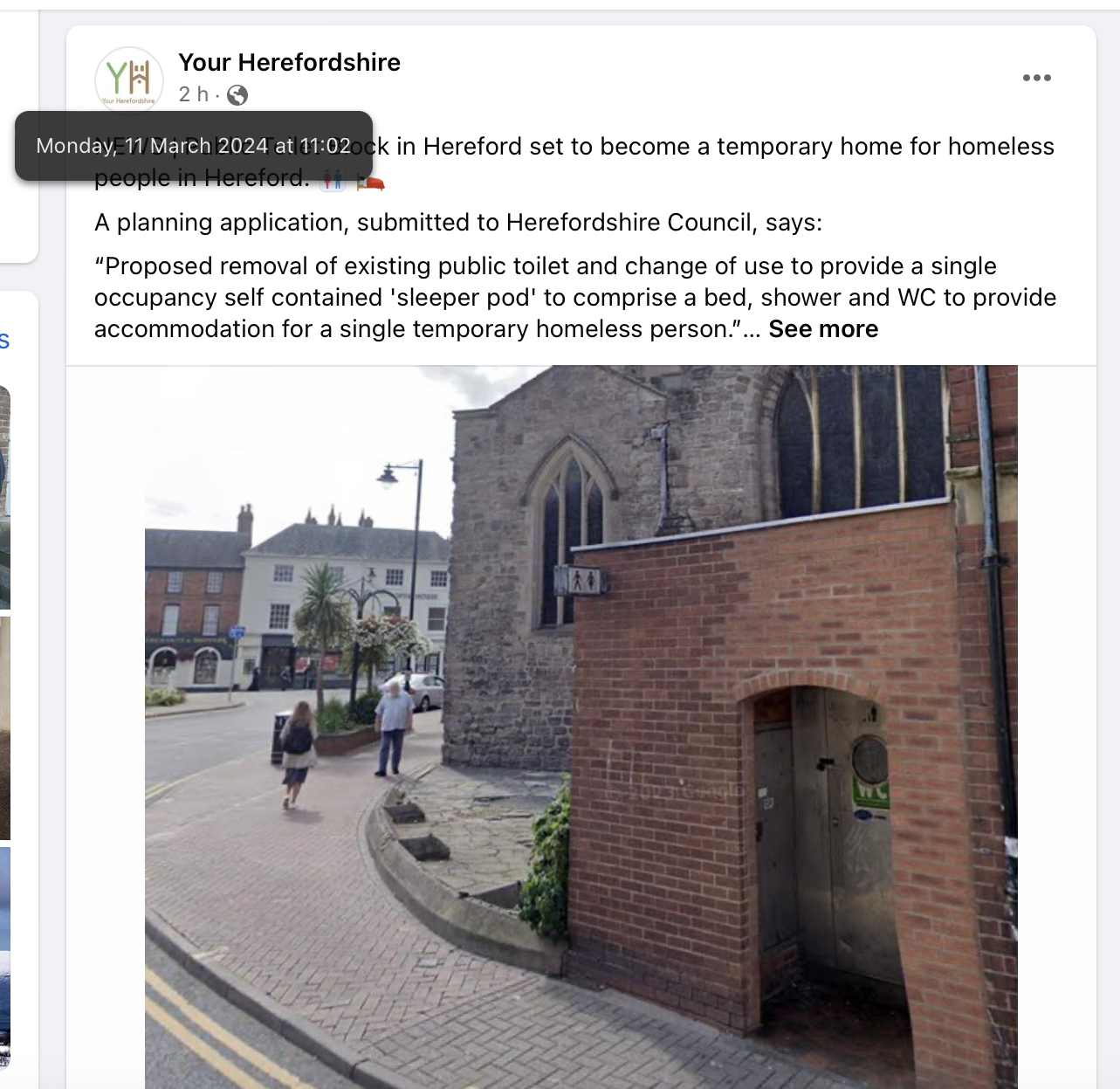Click the globe public audience icon
1120x1089 pixels.
coord(237,95)
